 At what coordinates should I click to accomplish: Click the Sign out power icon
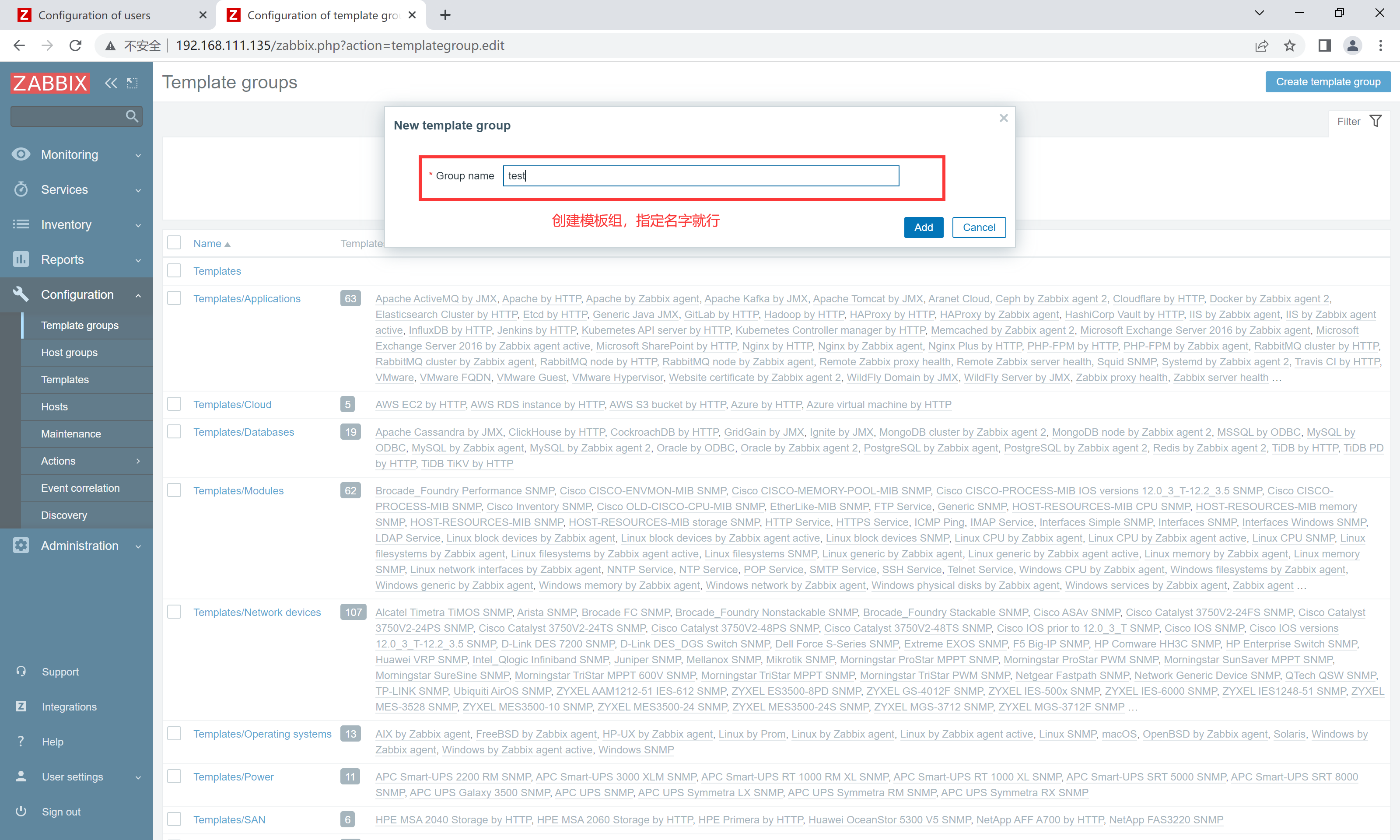click(21, 811)
